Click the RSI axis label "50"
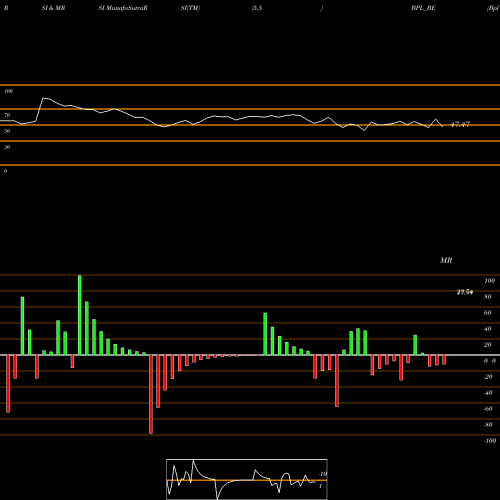 (x=7, y=131)
